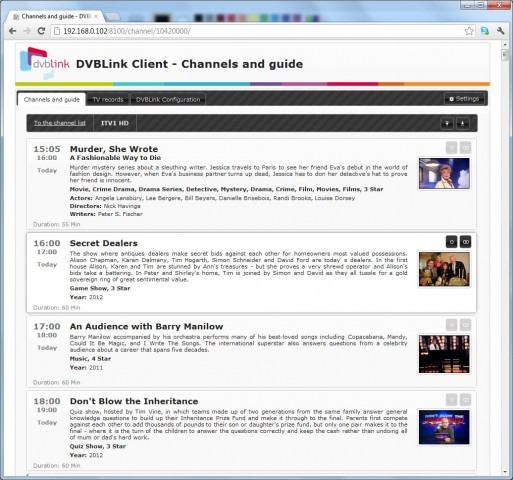This screenshot has width=513, height=480.
Task: Click the 16:00 start time of Secret Dealers
Action: [x=47, y=243]
